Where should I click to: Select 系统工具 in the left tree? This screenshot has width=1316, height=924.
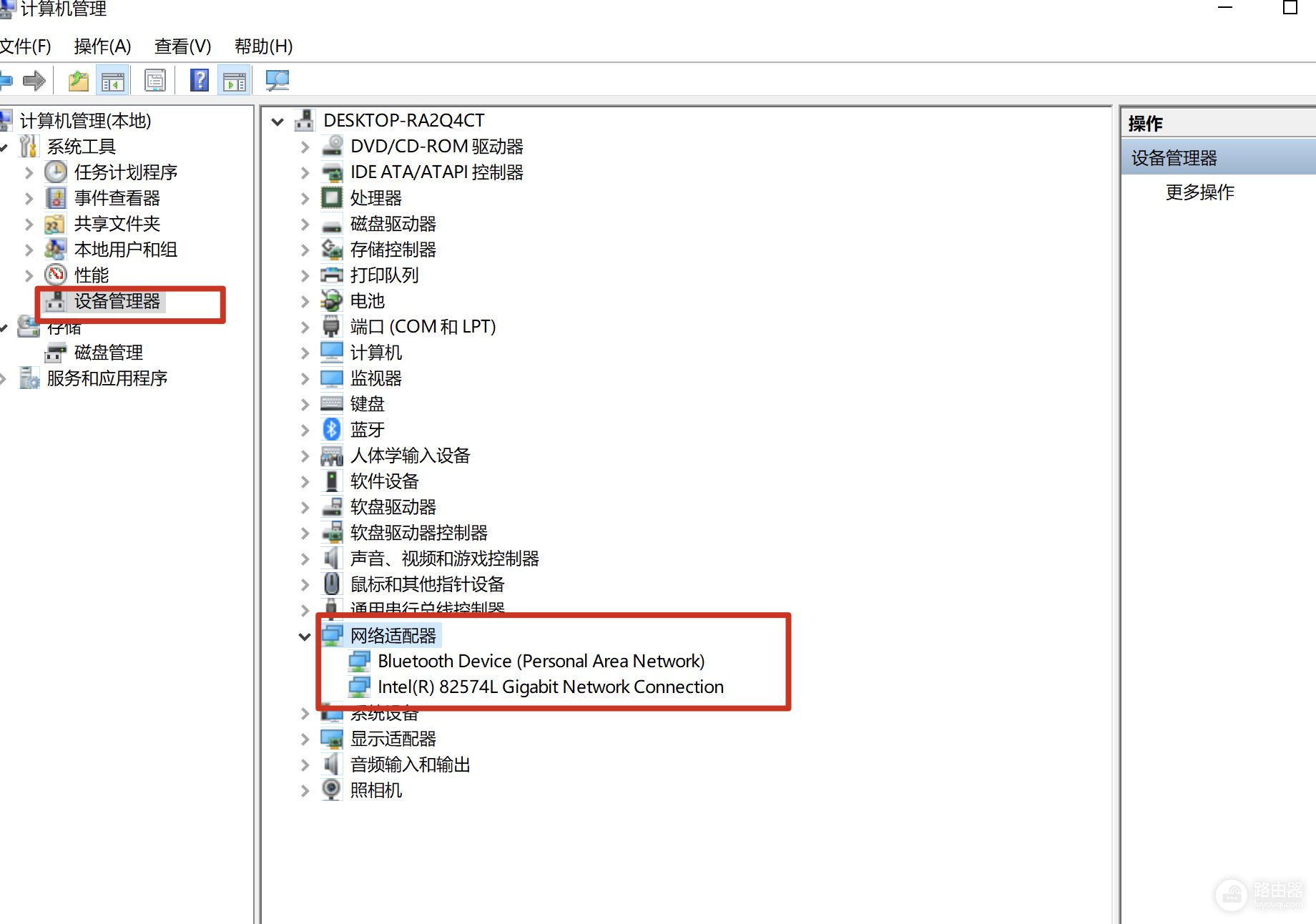pyautogui.click(x=82, y=147)
